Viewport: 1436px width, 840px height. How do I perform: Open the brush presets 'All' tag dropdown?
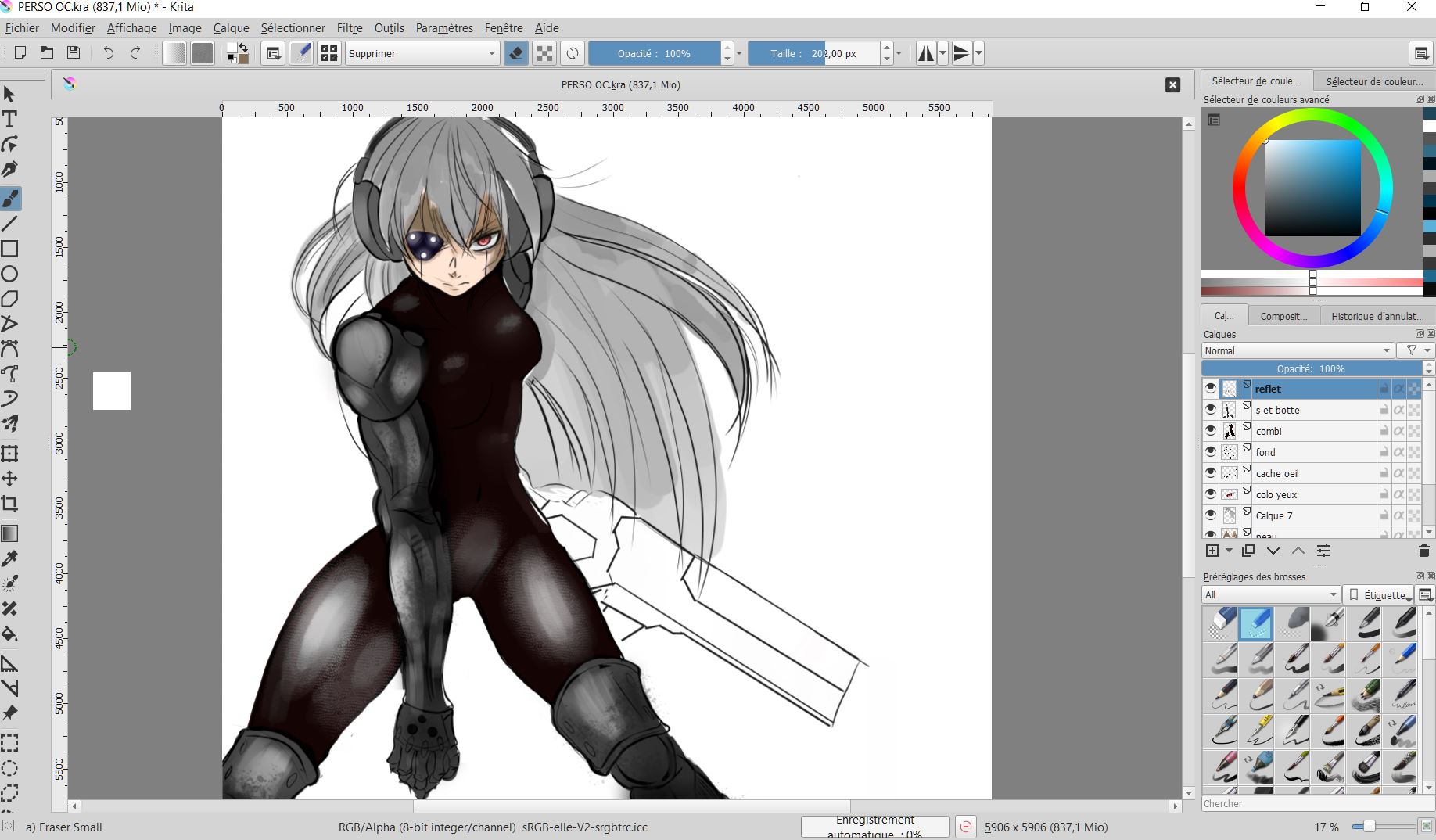tap(1271, 594)
